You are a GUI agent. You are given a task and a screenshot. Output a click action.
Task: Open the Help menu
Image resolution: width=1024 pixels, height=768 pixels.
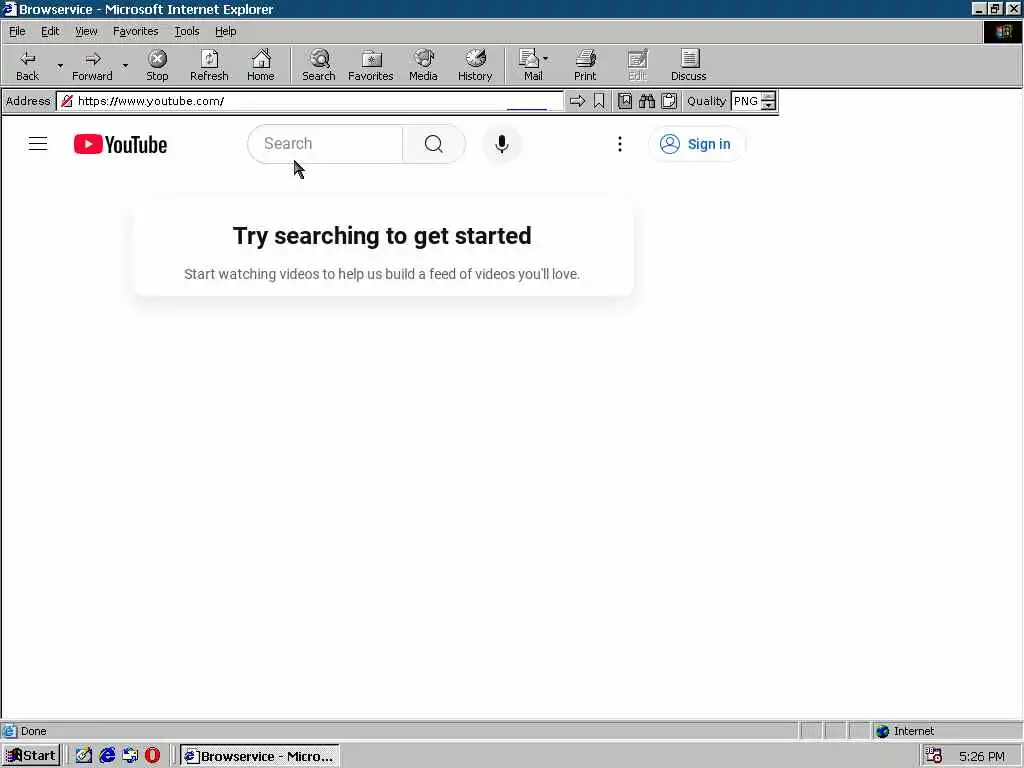pos(225,31)
